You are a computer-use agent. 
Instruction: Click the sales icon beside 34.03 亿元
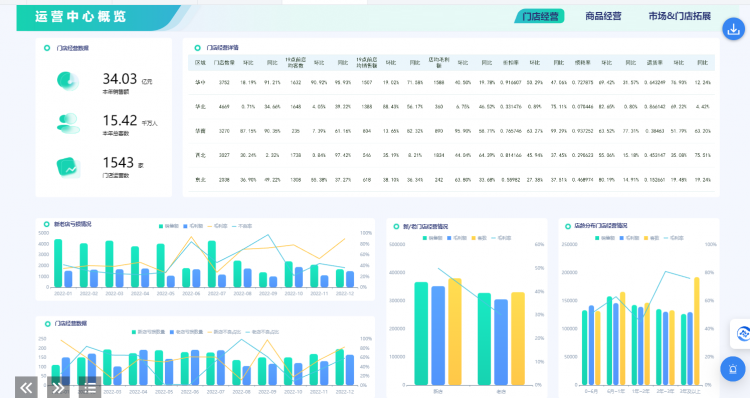coord(68,81)
